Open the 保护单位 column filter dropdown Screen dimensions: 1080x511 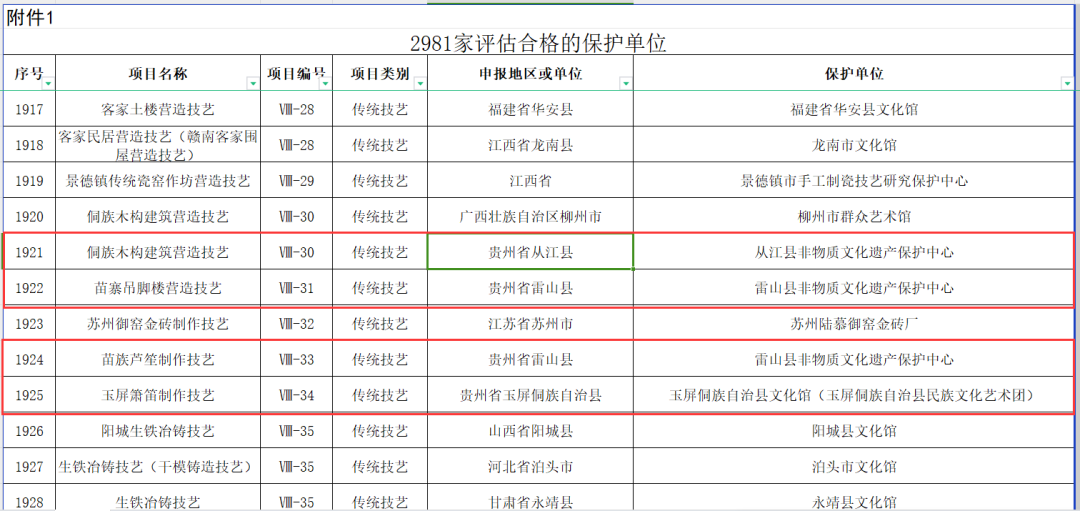point(1067,84)
